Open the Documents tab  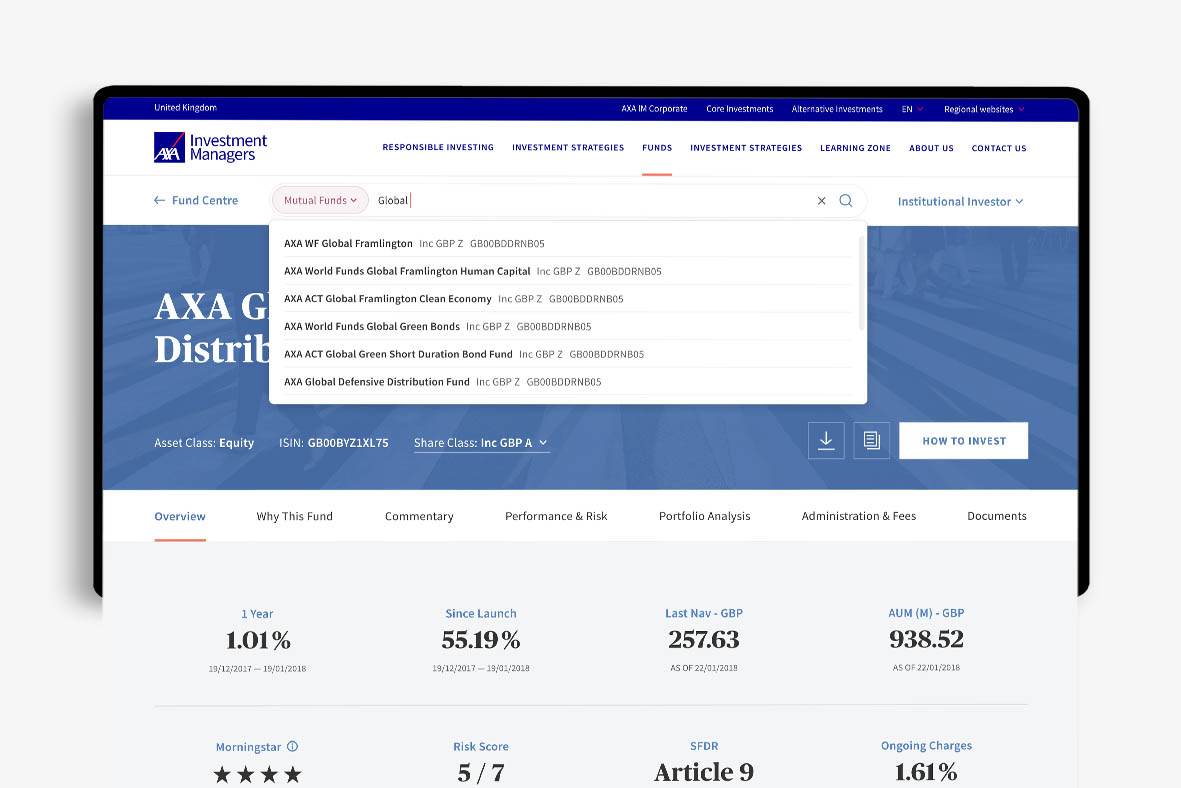click(996, 516)
